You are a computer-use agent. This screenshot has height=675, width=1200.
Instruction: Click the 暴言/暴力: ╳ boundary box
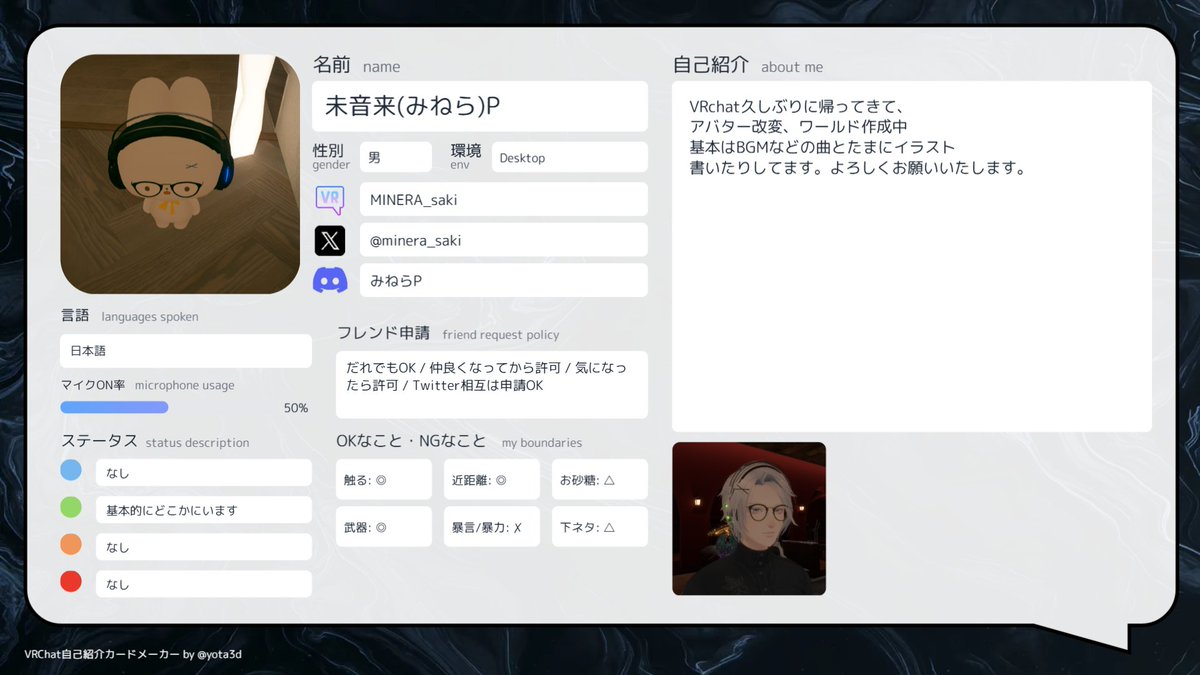pyautogui.click(x=492, y=526)
